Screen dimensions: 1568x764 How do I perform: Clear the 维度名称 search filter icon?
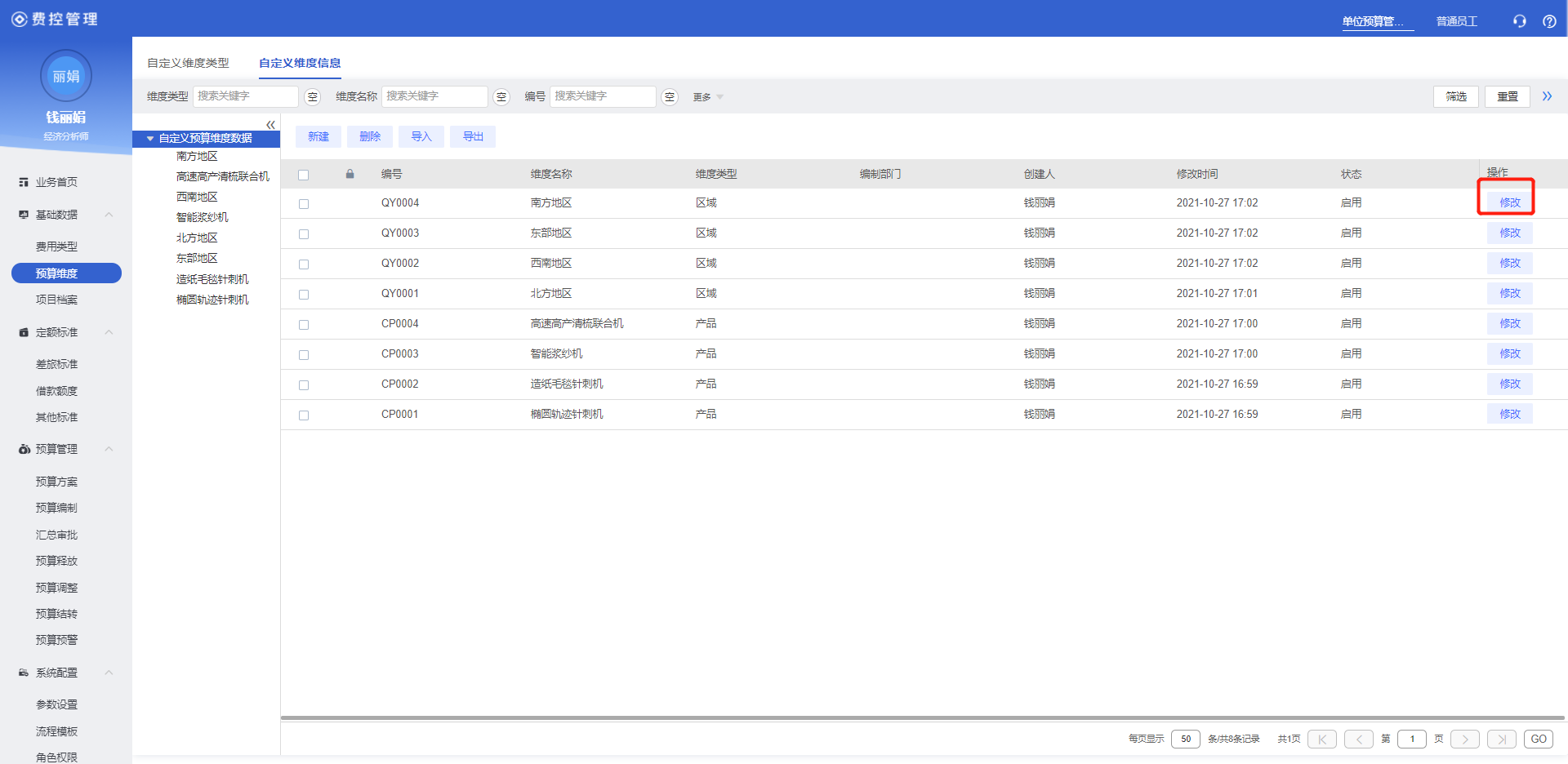click(501, 97)
